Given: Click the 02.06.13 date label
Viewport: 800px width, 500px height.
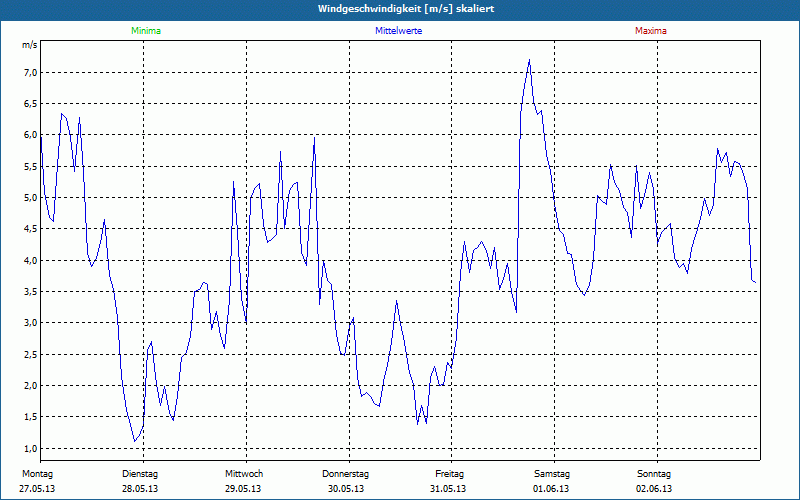Looking at the screenshot, I should click(x=654, y=489).
